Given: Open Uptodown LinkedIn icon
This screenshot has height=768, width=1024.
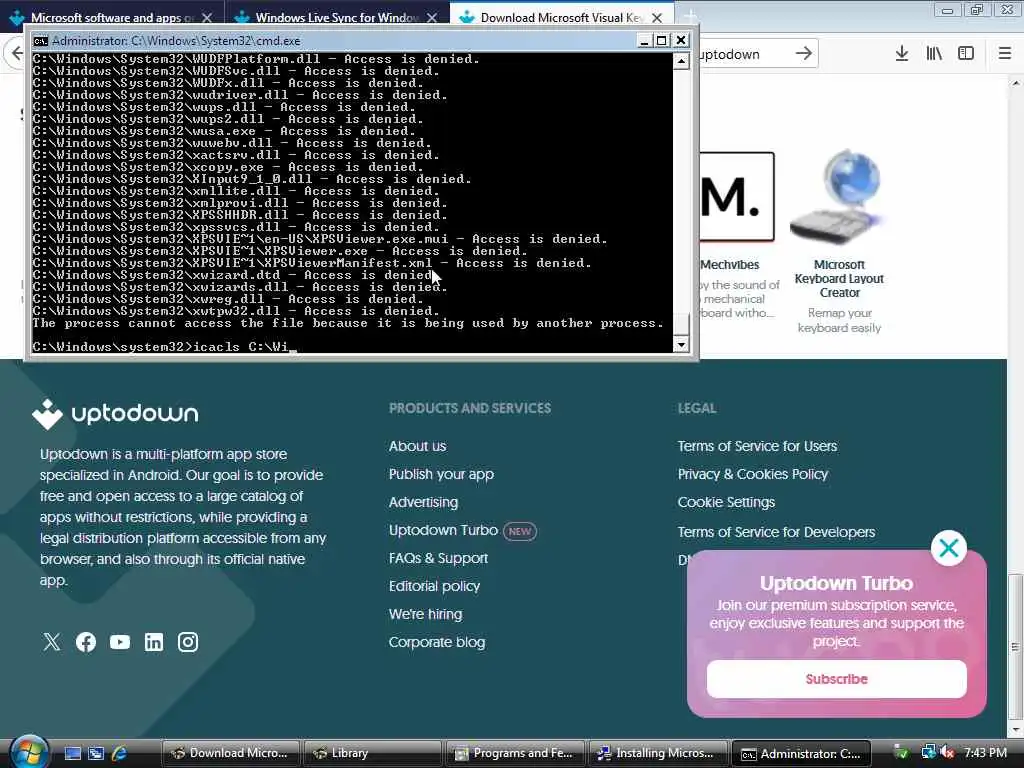Looking at the screenshot, I should click(x=153, y=642).
